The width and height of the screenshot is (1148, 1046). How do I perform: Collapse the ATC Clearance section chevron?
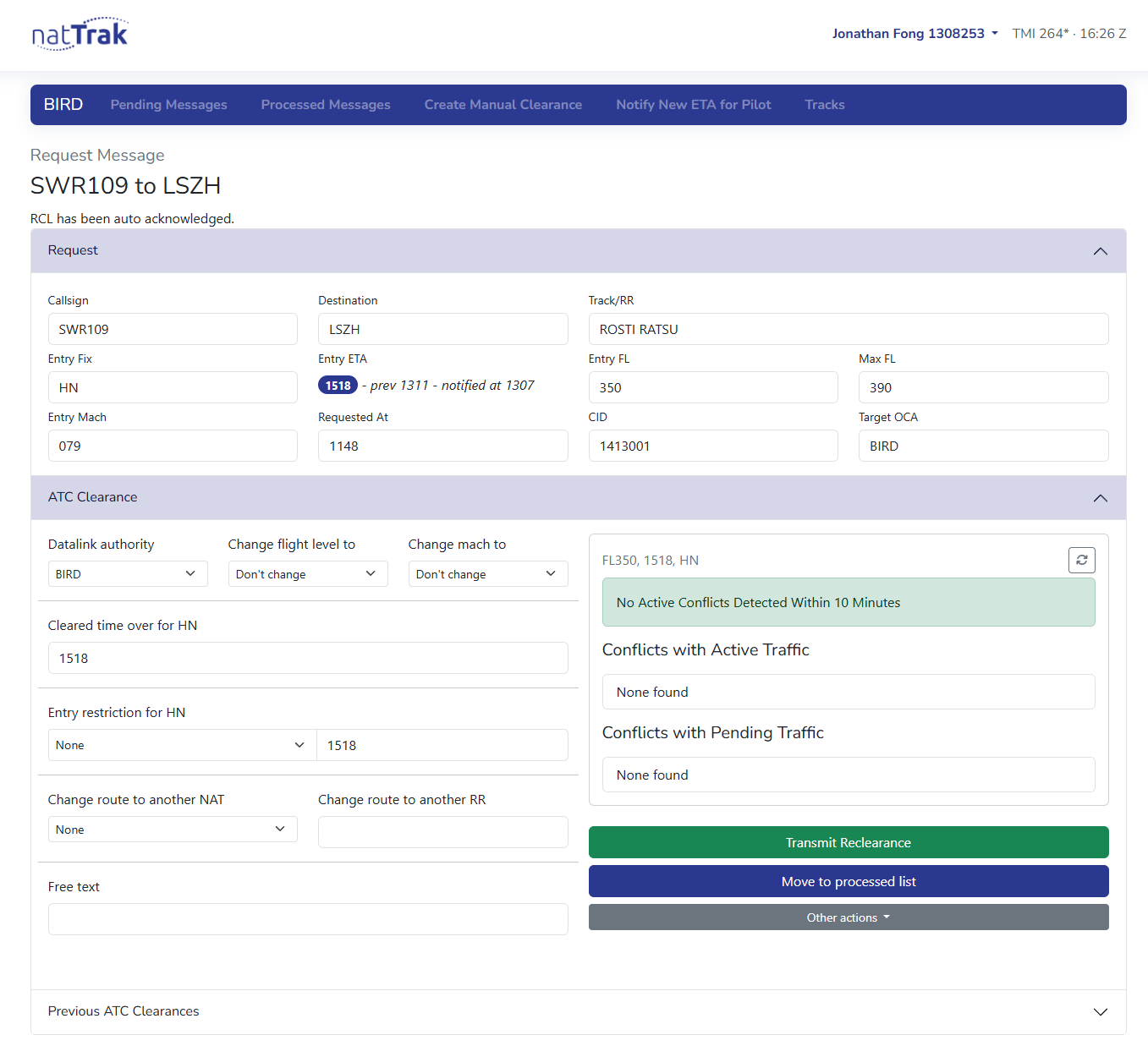click(x=1100, y=498)
